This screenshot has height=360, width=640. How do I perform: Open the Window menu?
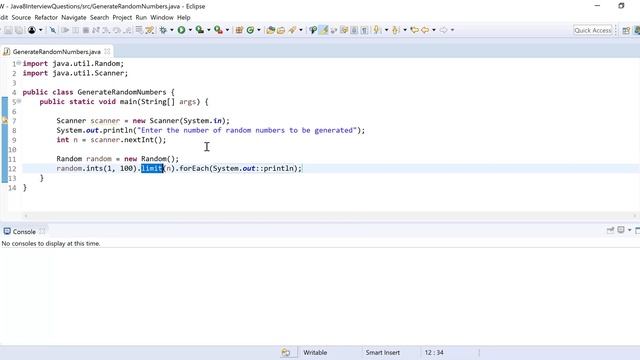[162, 18]
